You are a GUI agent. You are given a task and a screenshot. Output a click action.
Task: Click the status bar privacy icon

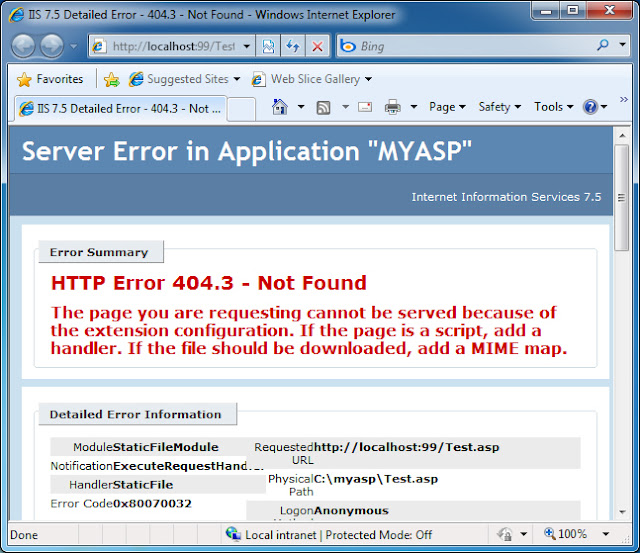pyautogui.click(x=504, y=533)
